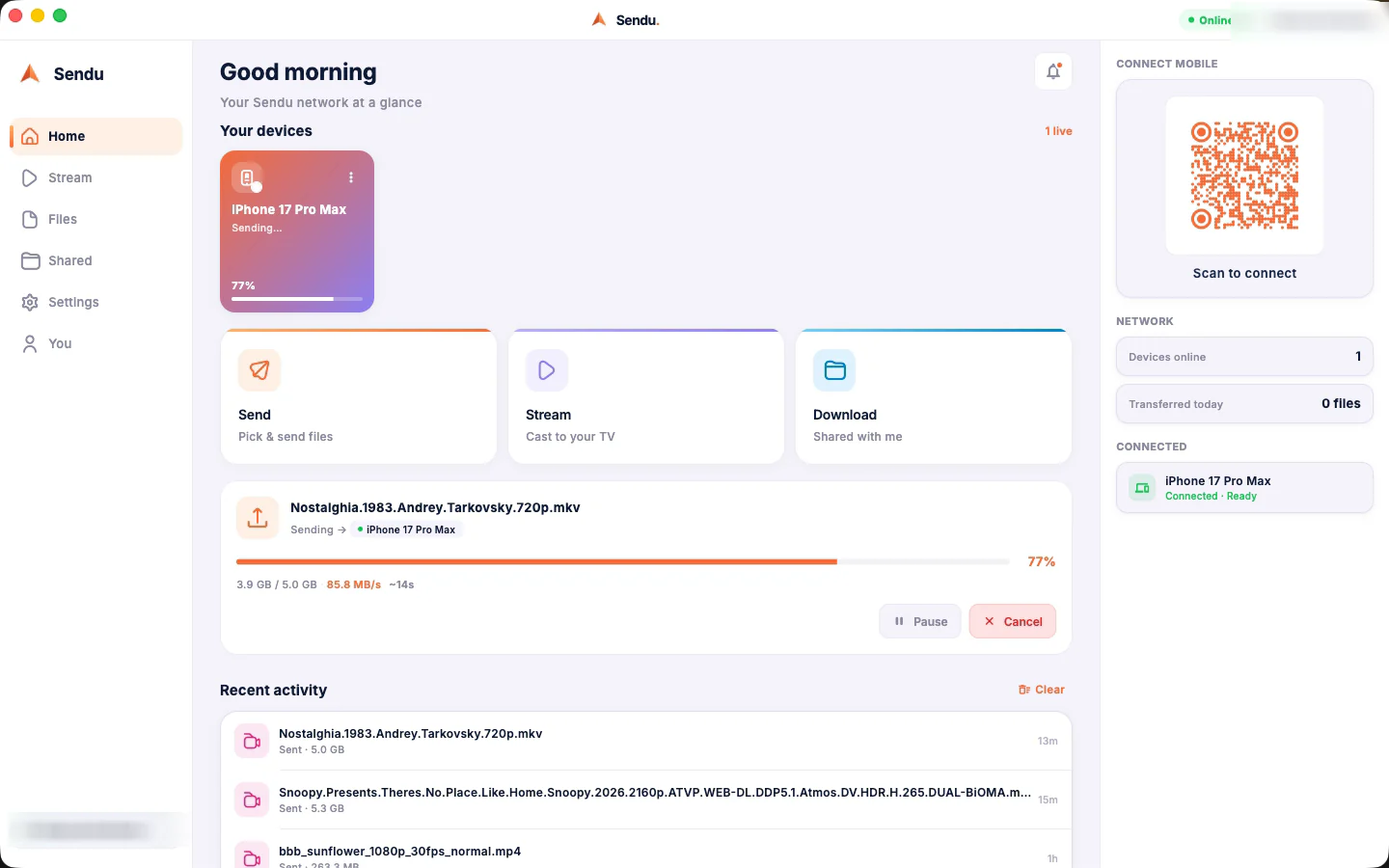Image resolution: width=1389 pixels, height=868 pixels.
Task: Select the bbb_sunflower_1080p recent activity row
Action: (x=646, y=850)
